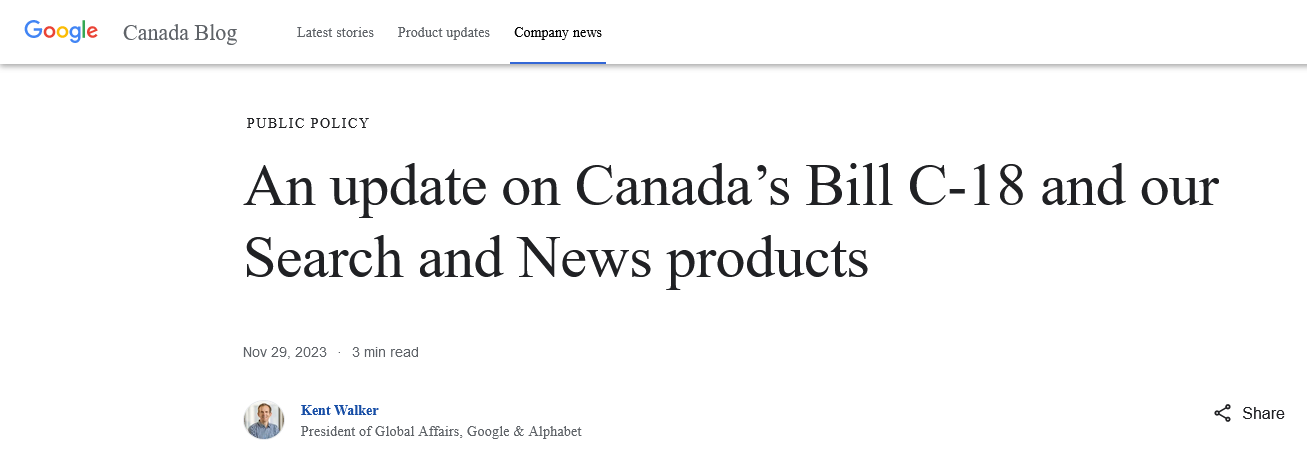This screenshot has width=1307, height=465.
Task: Open Kent Walker's author avatar photo
Action: tap(264, 420)
